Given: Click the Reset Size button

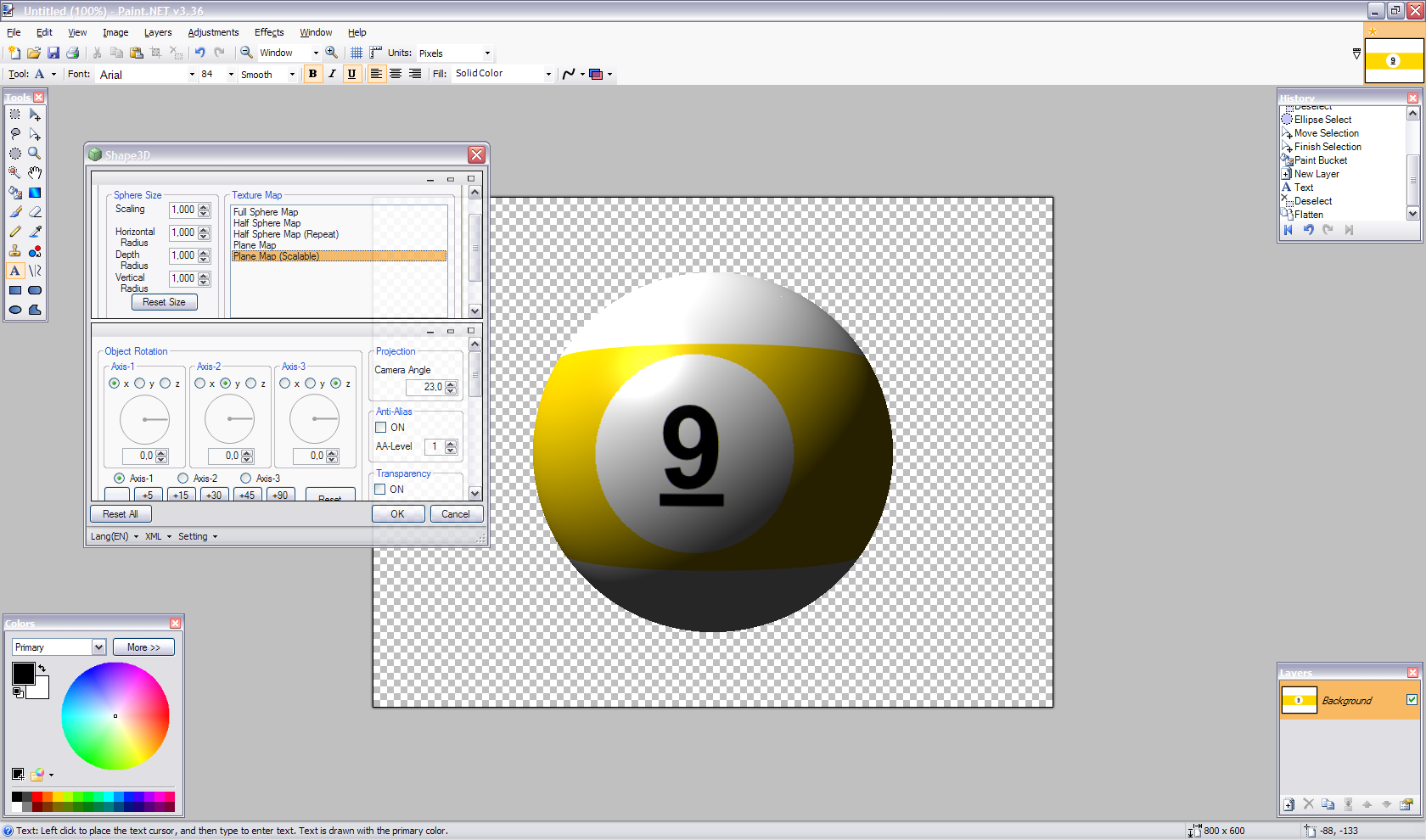Looking at the screenshot, I should tap(164, 301).
